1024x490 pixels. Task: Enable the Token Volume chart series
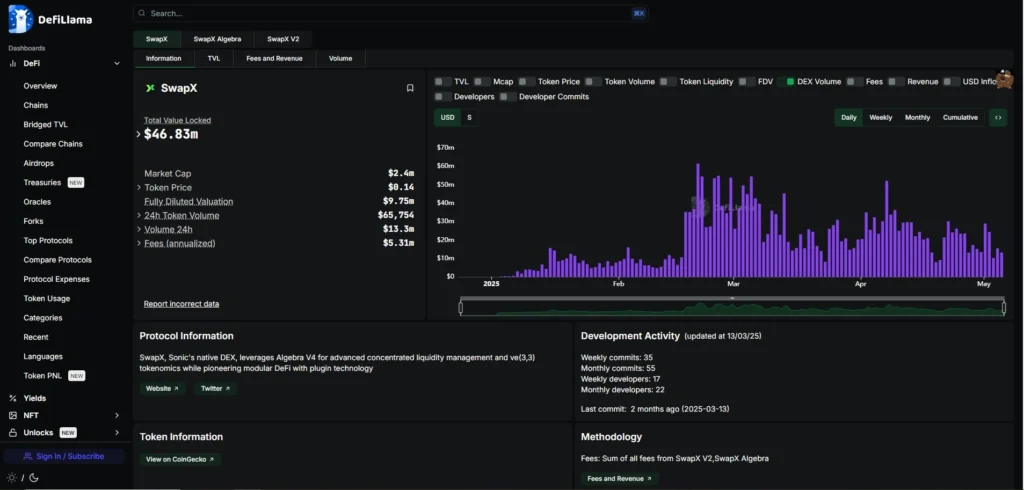(x=593, y=82)
